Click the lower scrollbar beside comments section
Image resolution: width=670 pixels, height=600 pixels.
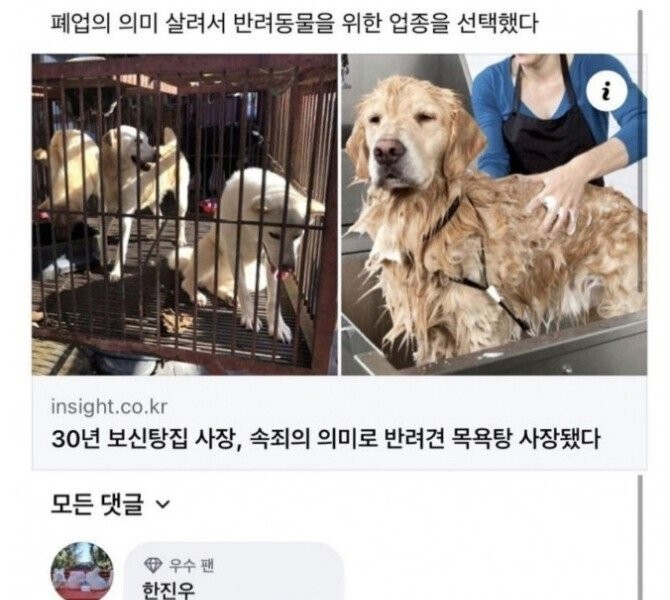pos(640,538)
